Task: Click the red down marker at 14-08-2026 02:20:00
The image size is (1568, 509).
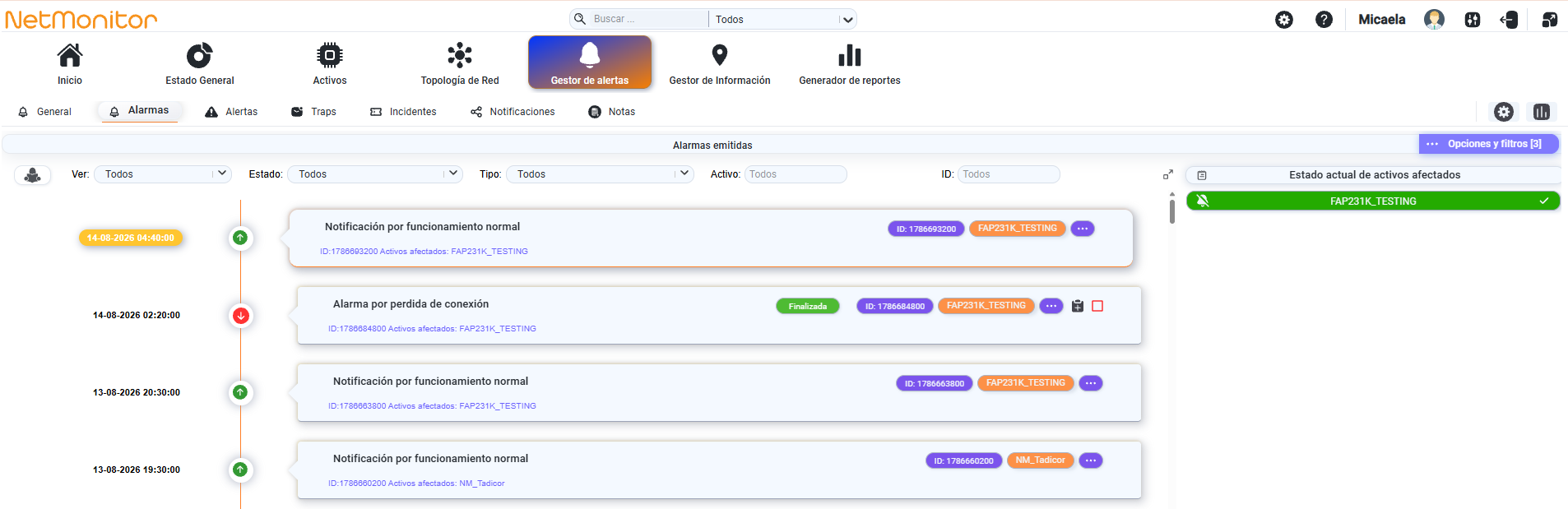Action: point(240,316)
